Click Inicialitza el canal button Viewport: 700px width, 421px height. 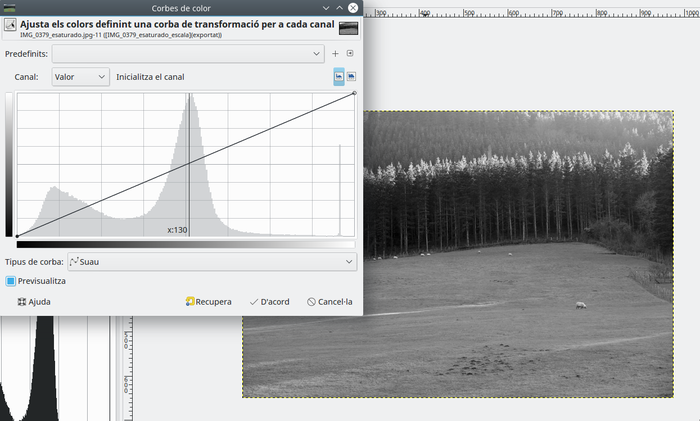150,77
